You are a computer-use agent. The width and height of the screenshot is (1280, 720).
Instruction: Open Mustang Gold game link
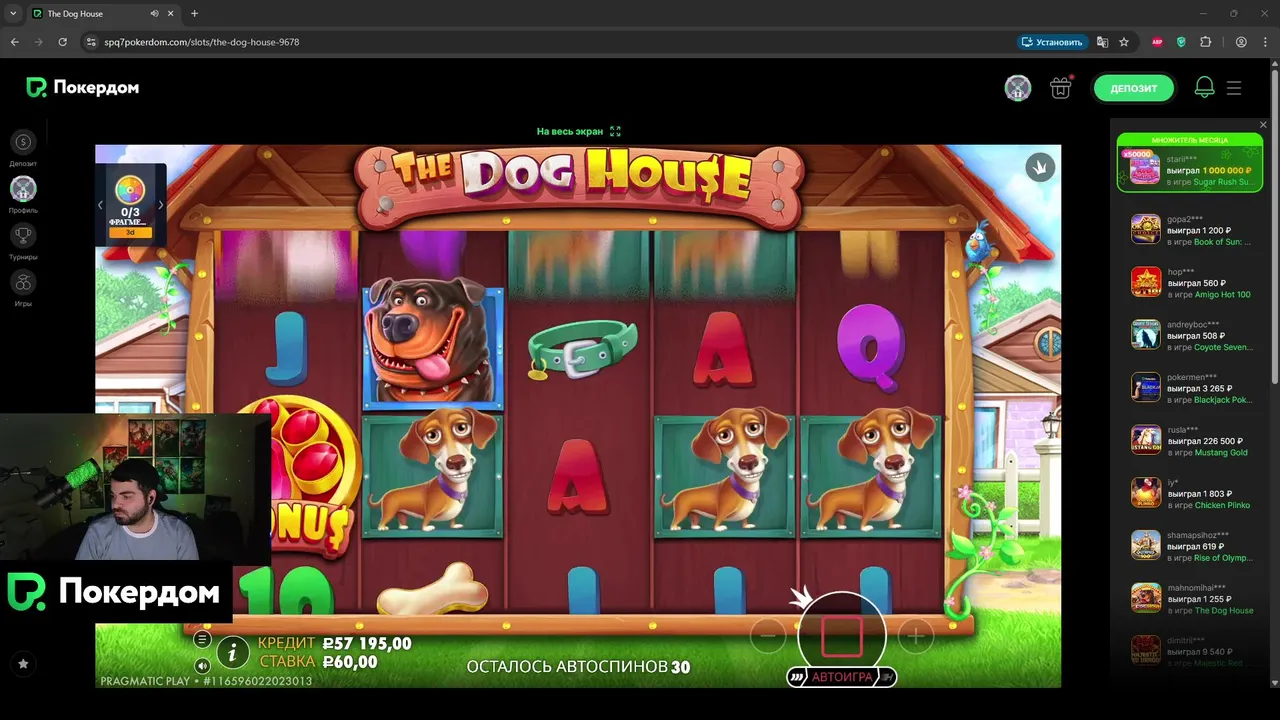pos(1221,453)
